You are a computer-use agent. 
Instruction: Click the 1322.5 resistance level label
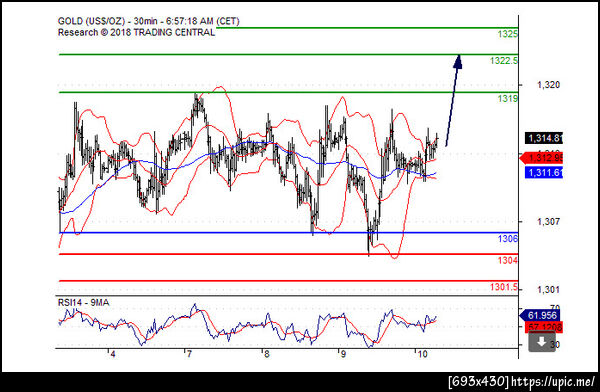tap(504, 60)
